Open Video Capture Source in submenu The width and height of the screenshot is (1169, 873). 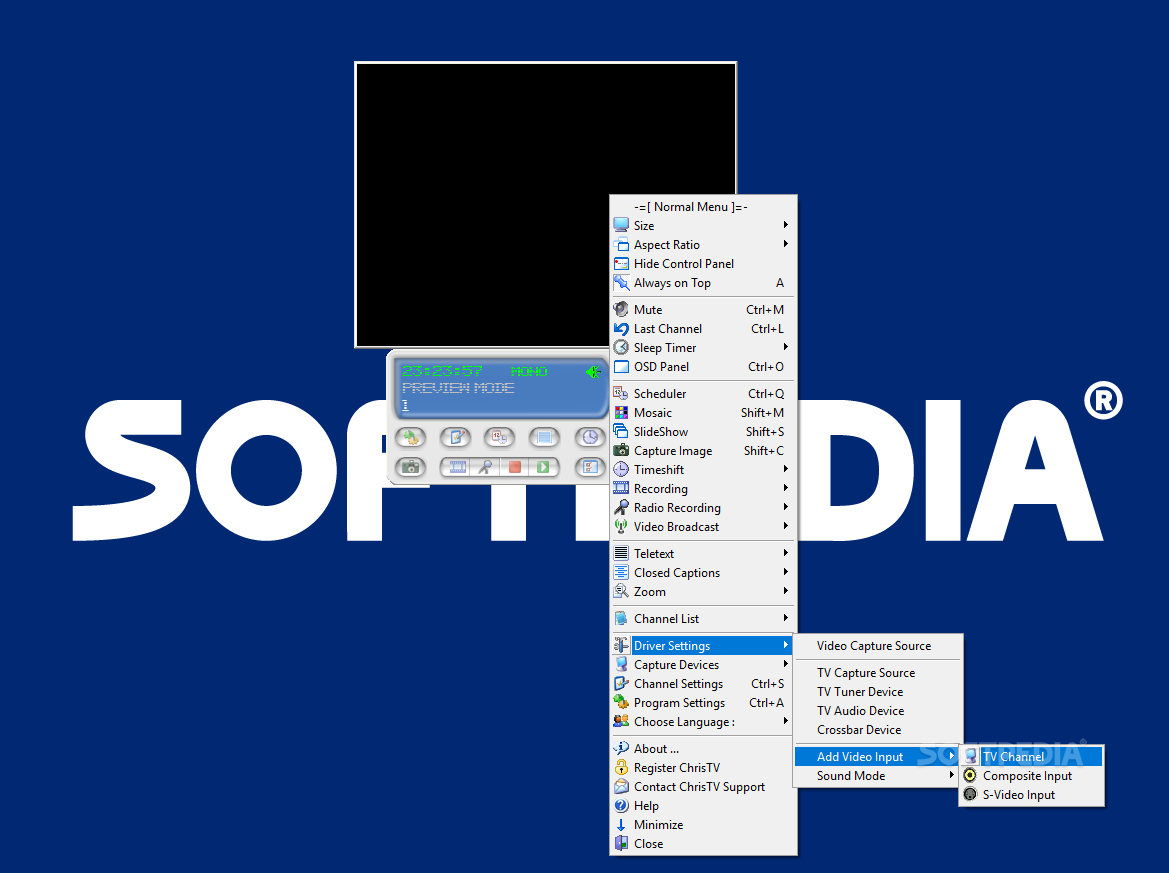pos(878,646)
